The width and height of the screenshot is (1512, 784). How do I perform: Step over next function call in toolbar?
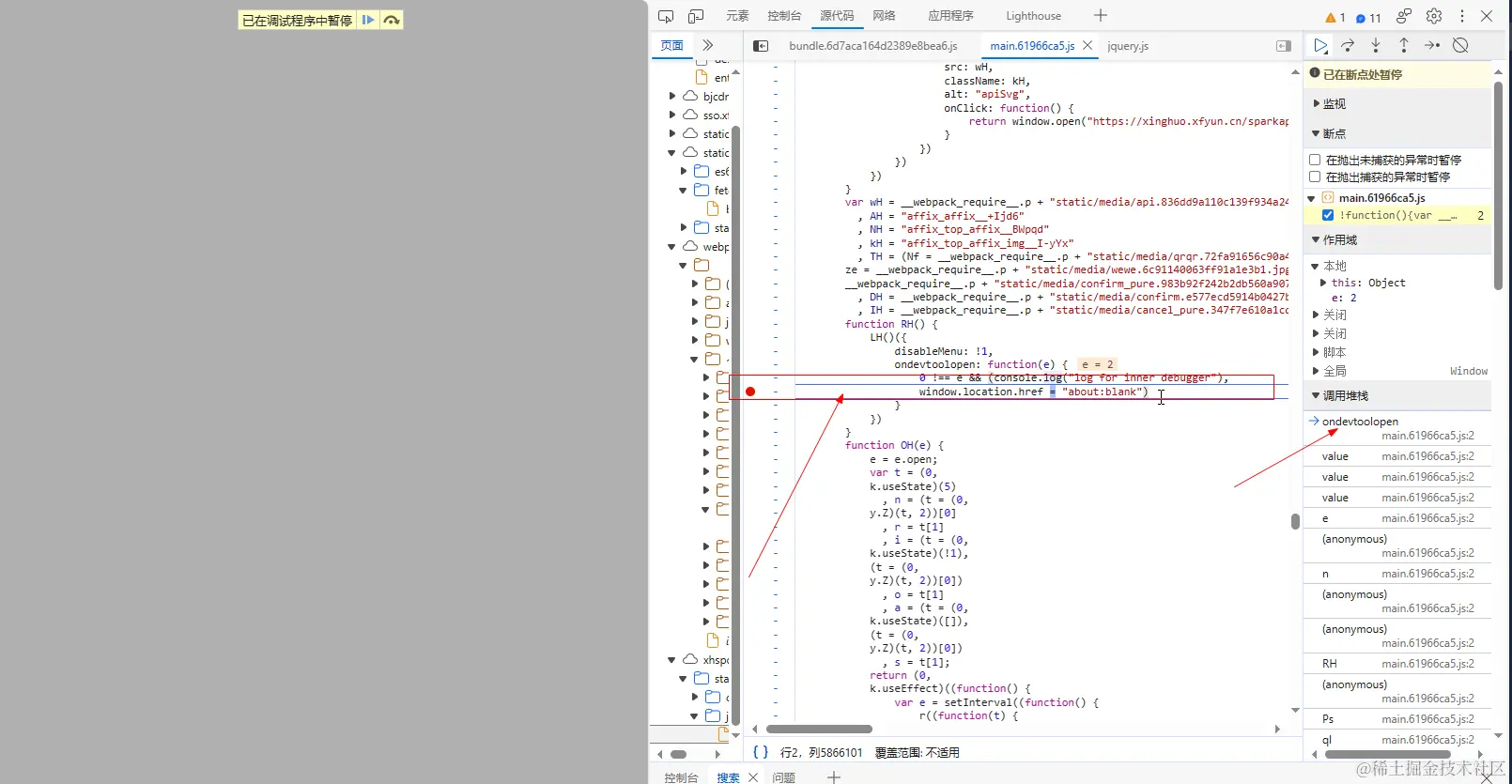pyautogui.click(x=1348, y=45)
